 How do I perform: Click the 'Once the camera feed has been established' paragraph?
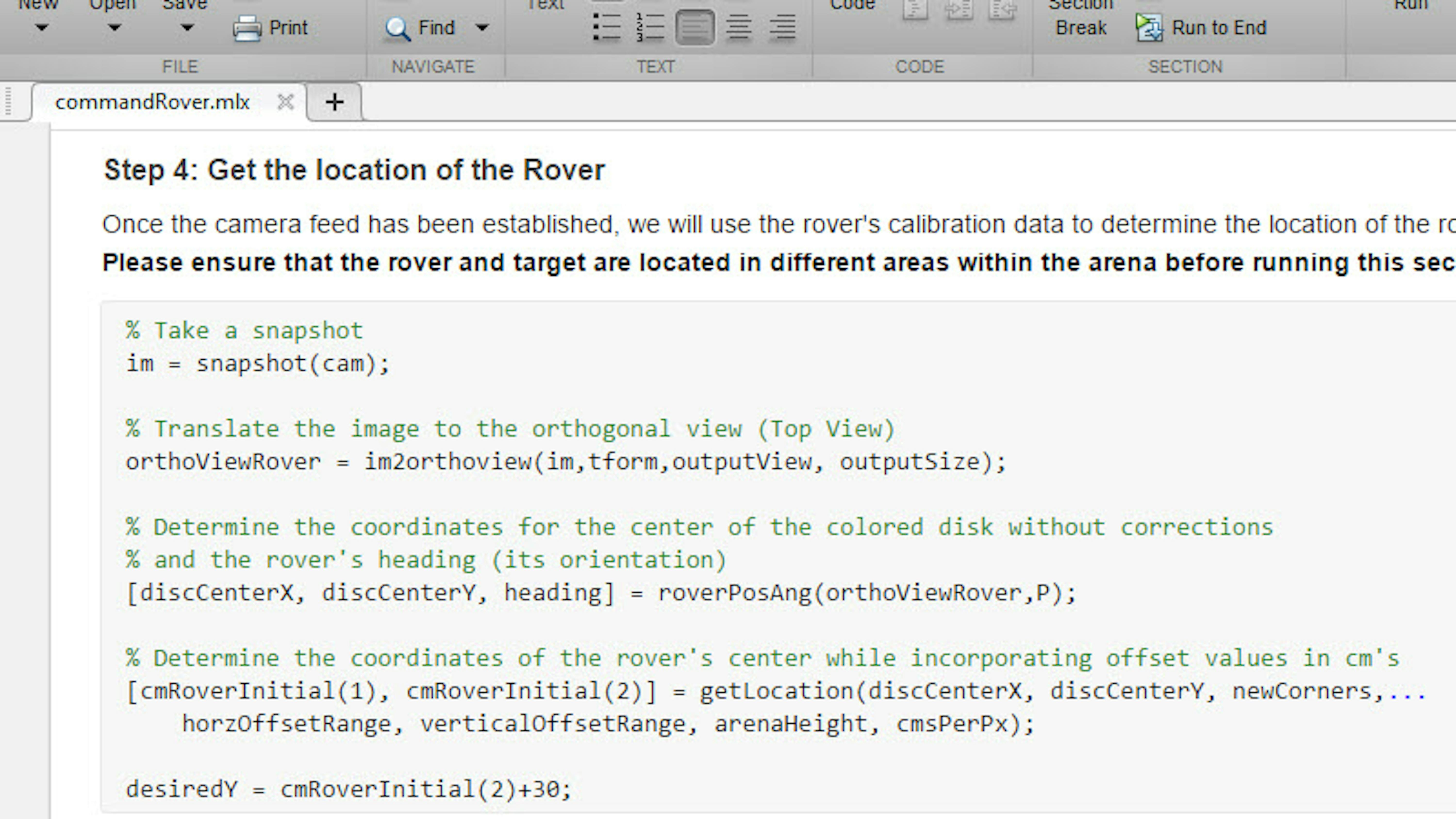[x=779, y=224]
